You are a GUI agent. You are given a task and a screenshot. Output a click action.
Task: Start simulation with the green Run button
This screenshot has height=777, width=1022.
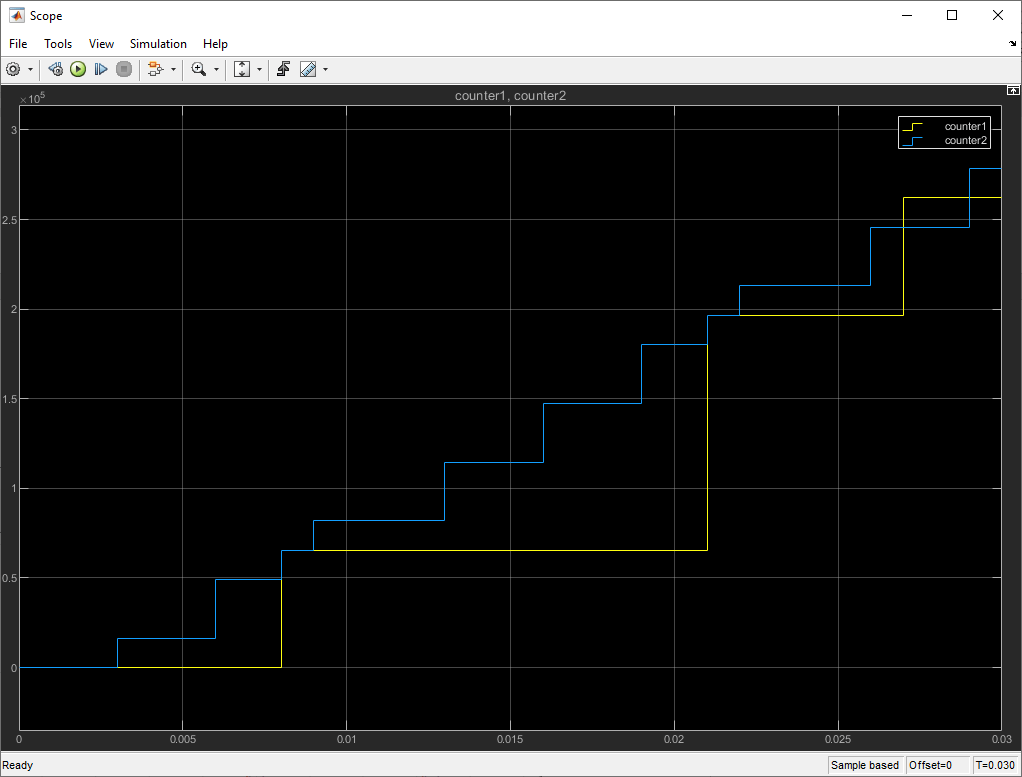coord(78,69)
